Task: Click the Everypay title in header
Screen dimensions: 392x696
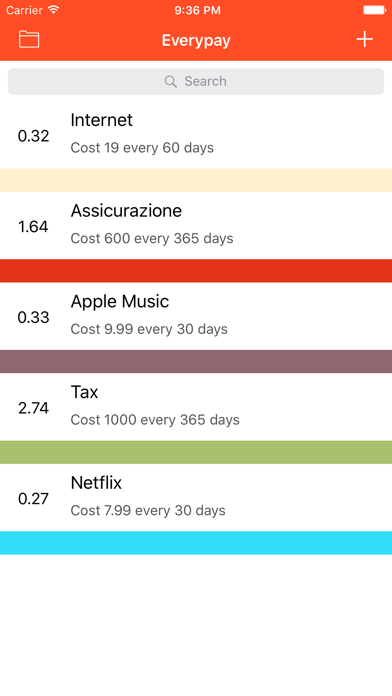Action: [196, 40]
